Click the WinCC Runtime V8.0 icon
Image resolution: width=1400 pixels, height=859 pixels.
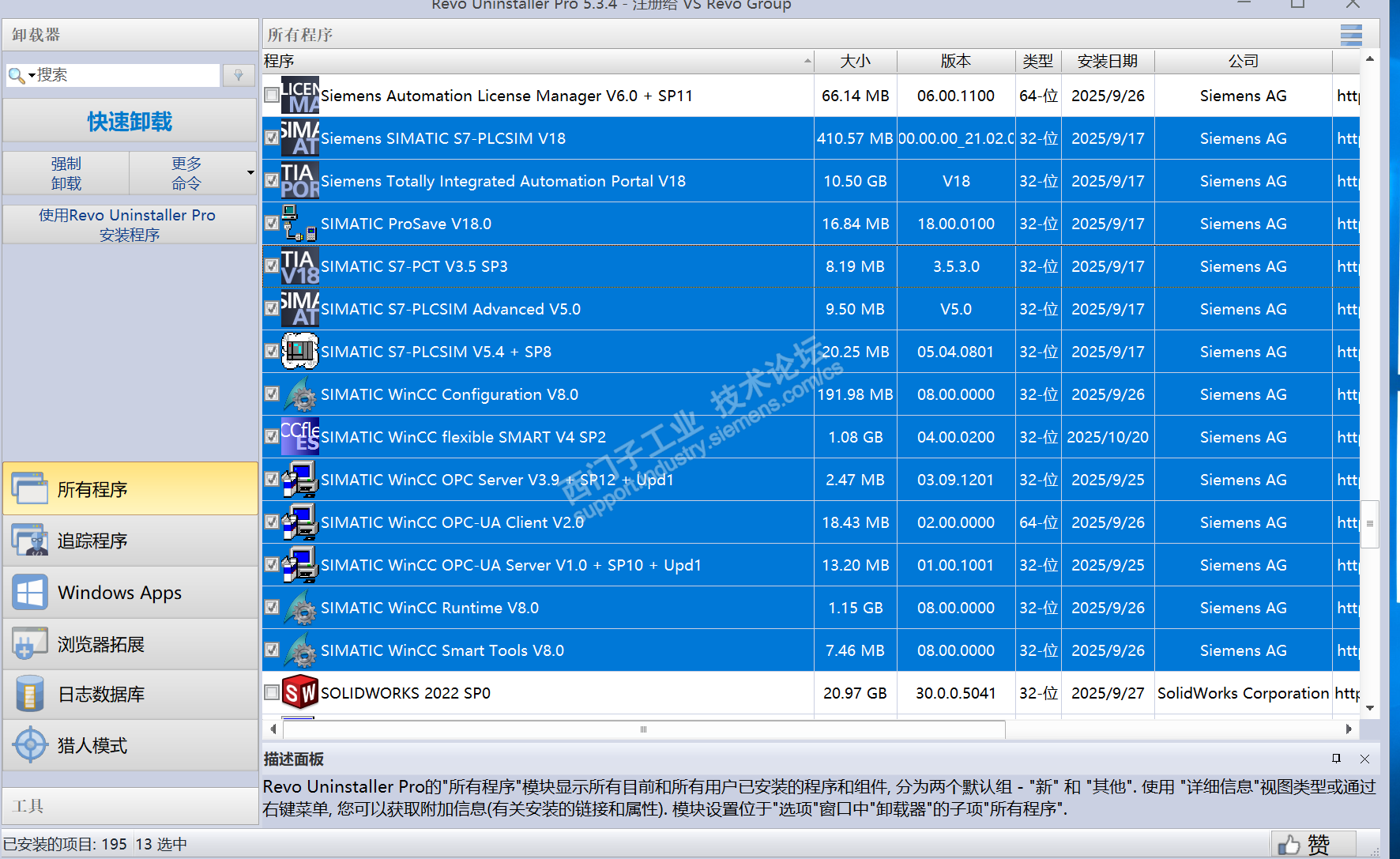click(x=300, y=608)
